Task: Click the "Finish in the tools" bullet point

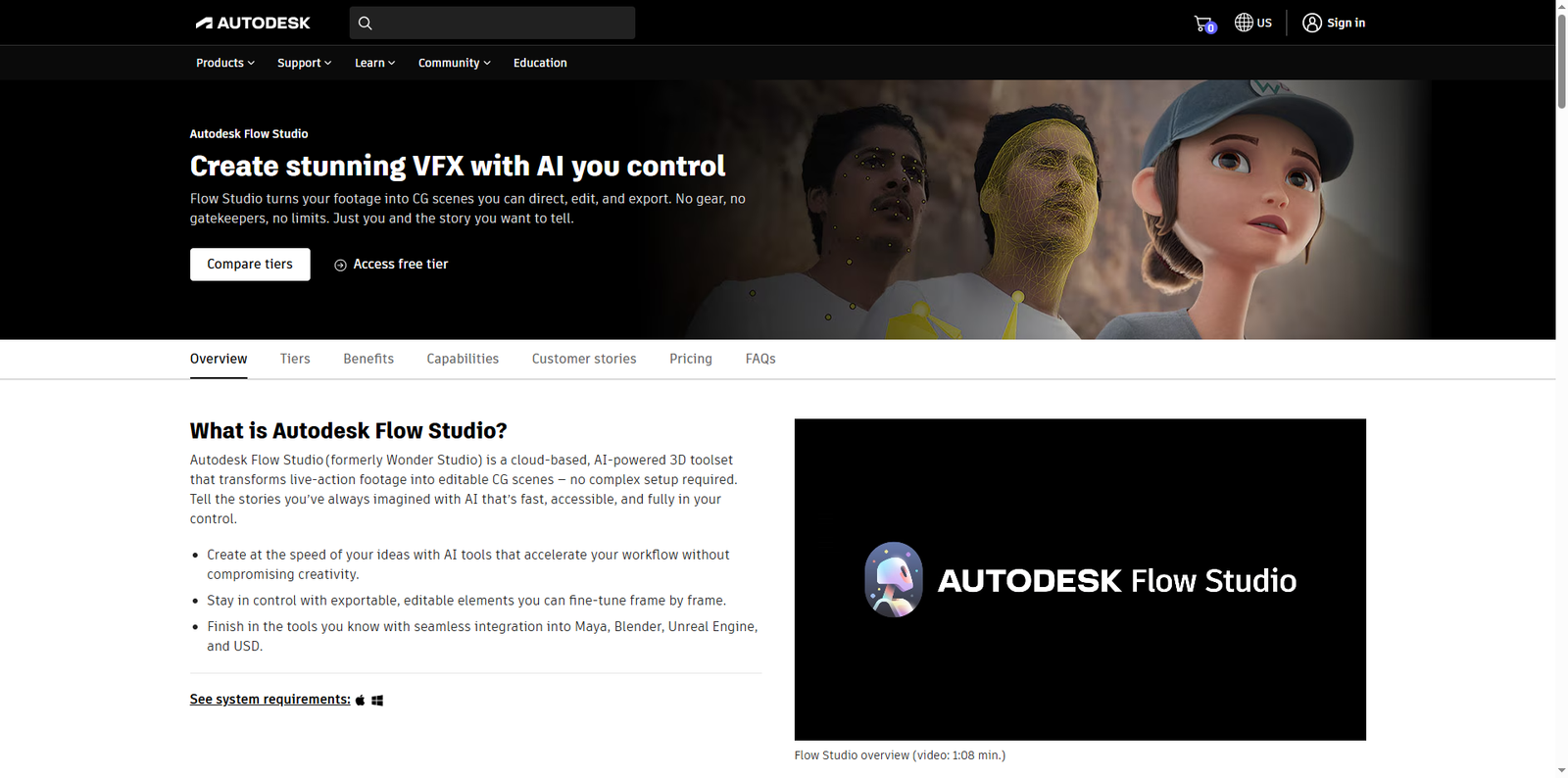Action: (x=482, y=636)
